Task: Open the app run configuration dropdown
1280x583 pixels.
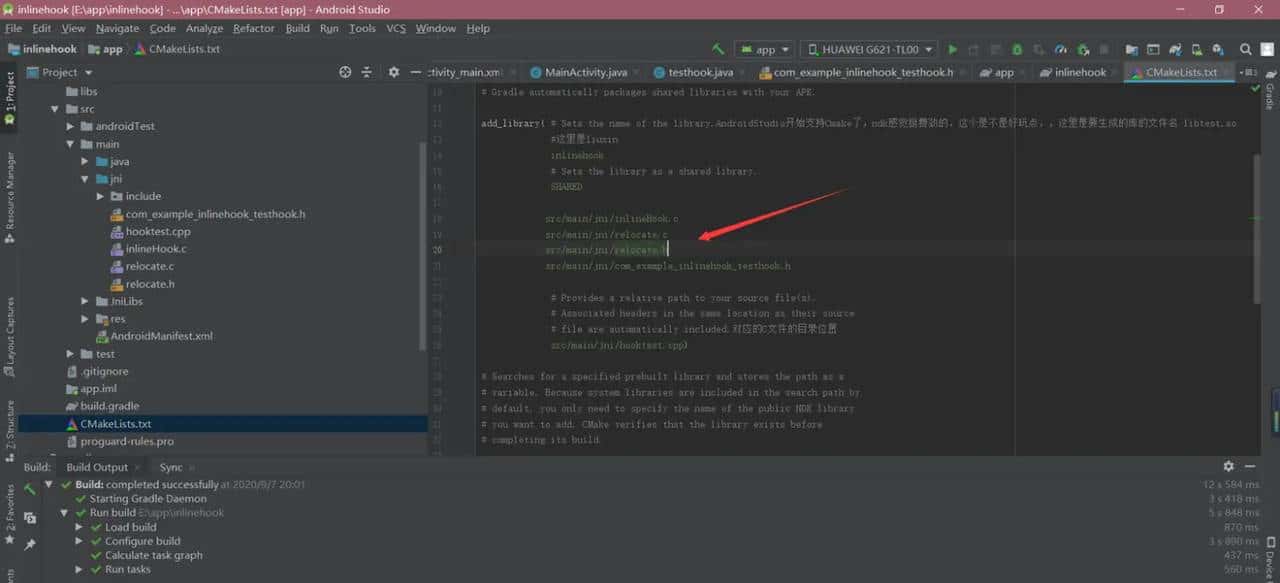Action: [x=765, y=49]
